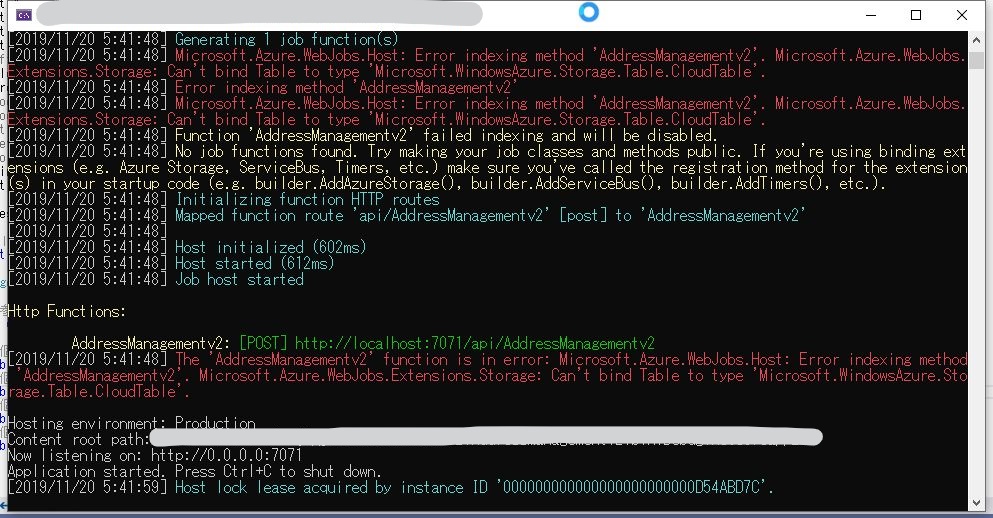The image size is (993, 518).
Task: Click 'Application started. Press Ctrl+C' line
Action: pos(194,471)
